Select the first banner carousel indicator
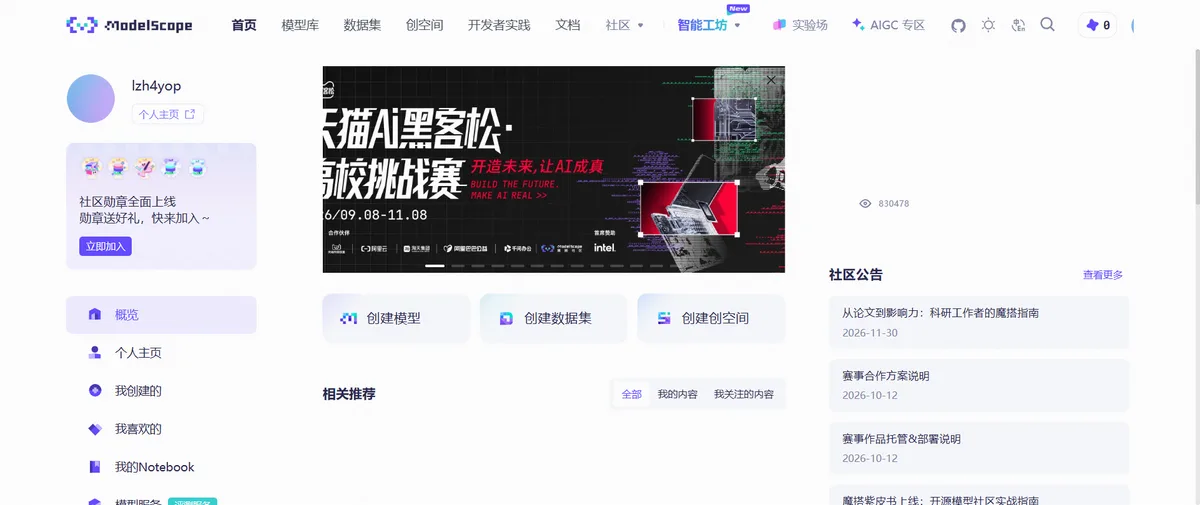 pyautogui.click(x=435, y=266)
